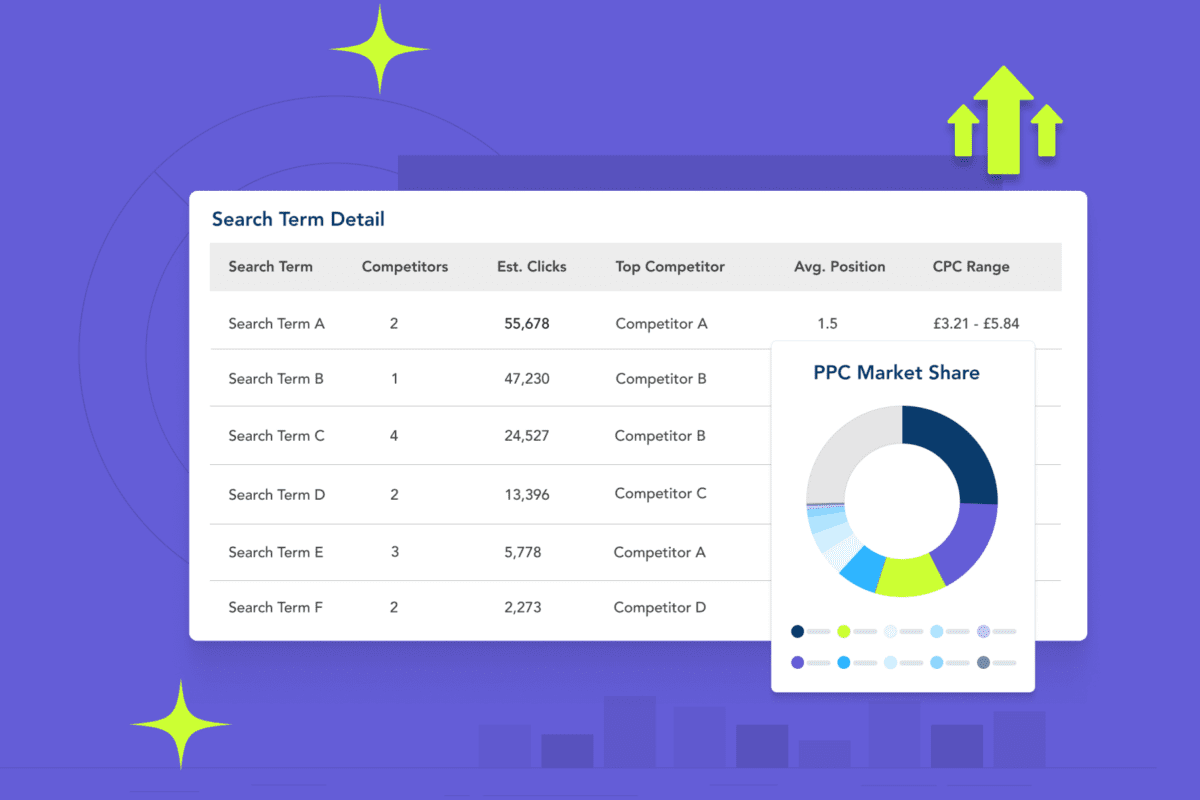Toggle the dark purple legend dot

click(x=797, y=661)
